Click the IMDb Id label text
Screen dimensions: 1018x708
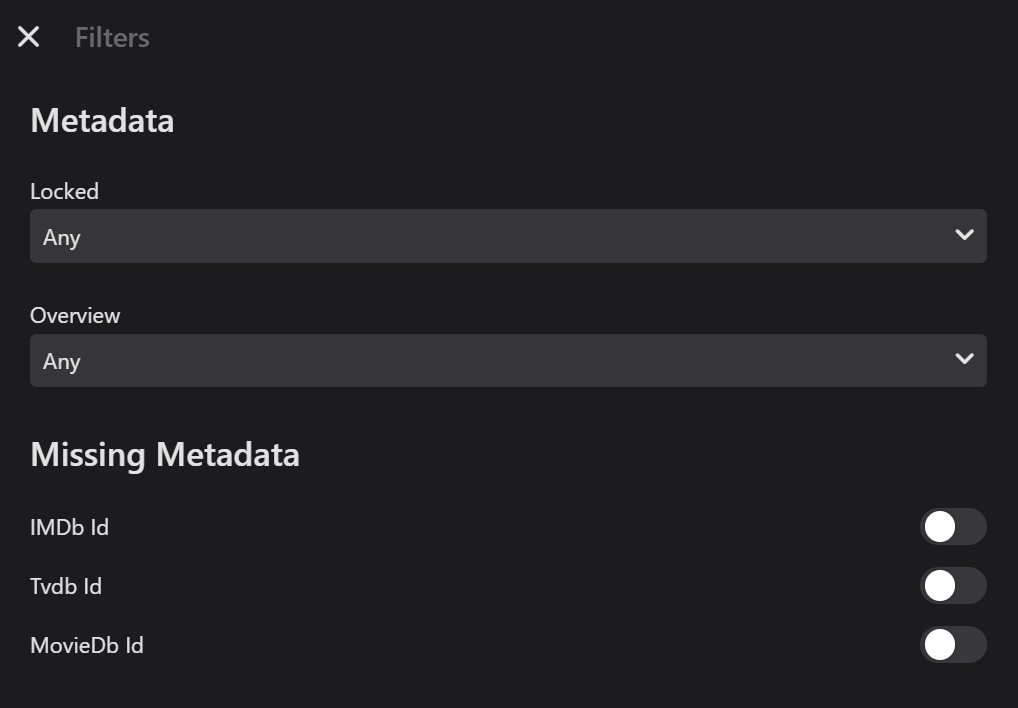pos(69,527)
